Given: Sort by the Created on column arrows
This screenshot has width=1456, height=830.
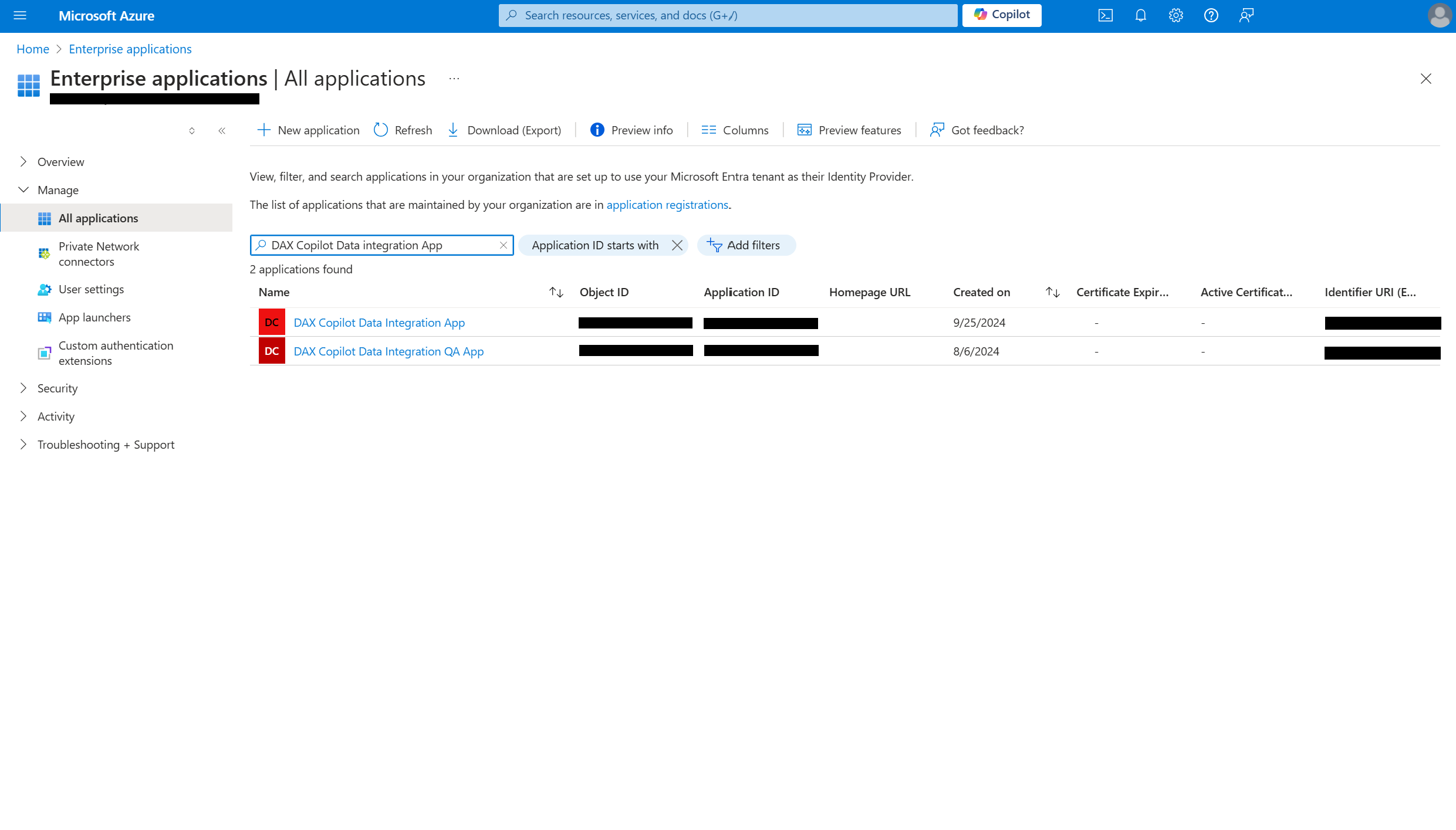Looking at the screenshot, I should click(1053, 292).
